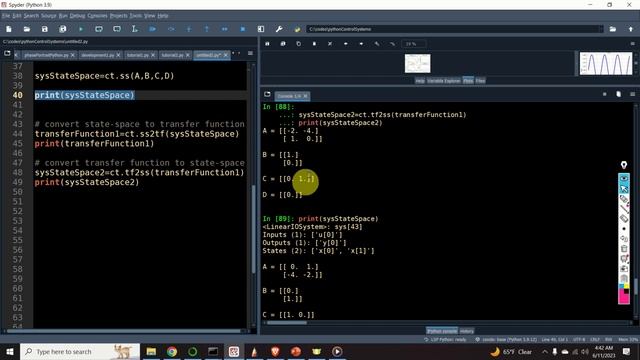Interrupt the kernel in the console
The height and width of the screenshot is (360, 640).
pos(604,94)
